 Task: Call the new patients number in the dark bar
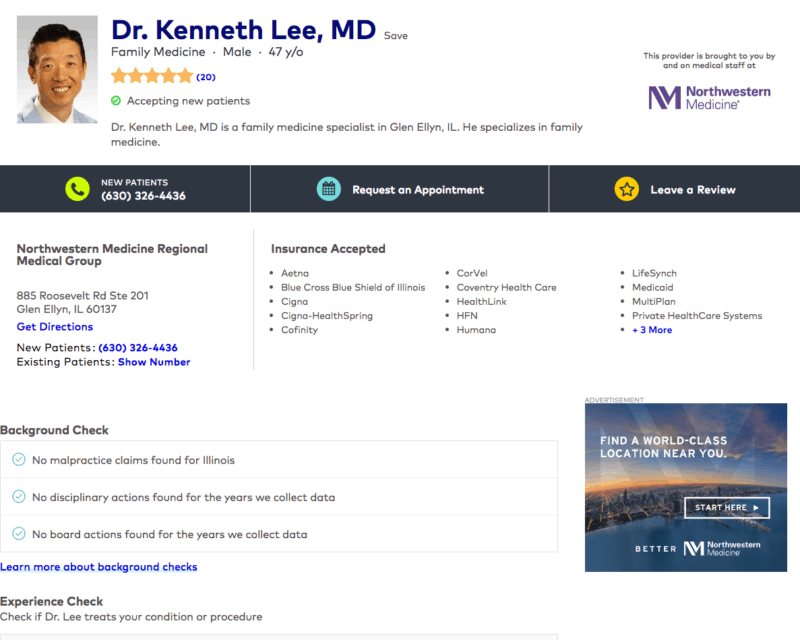click(x=143, y=196)
